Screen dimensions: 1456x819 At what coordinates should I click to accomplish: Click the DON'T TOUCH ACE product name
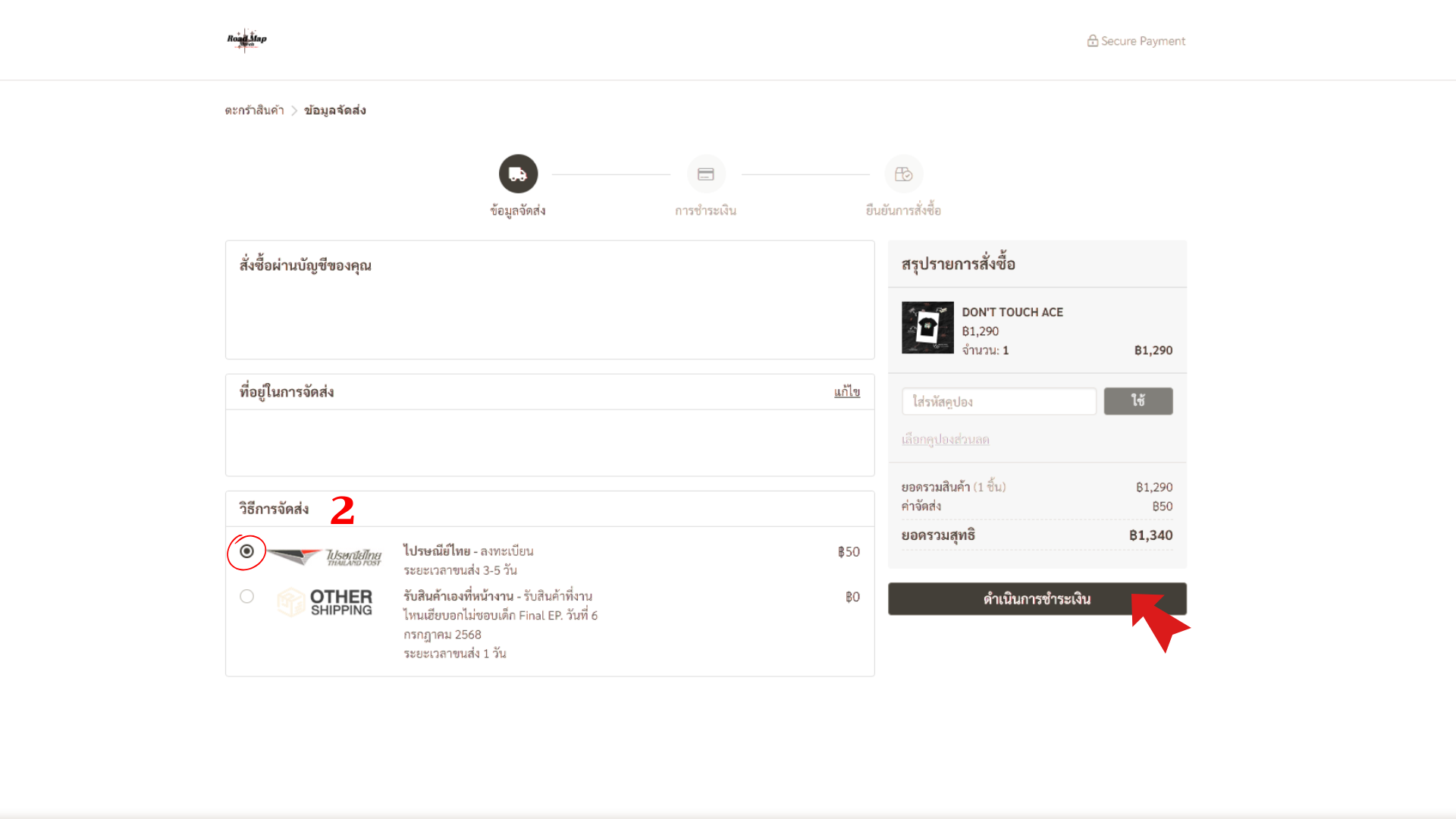tap(1012, 312)
